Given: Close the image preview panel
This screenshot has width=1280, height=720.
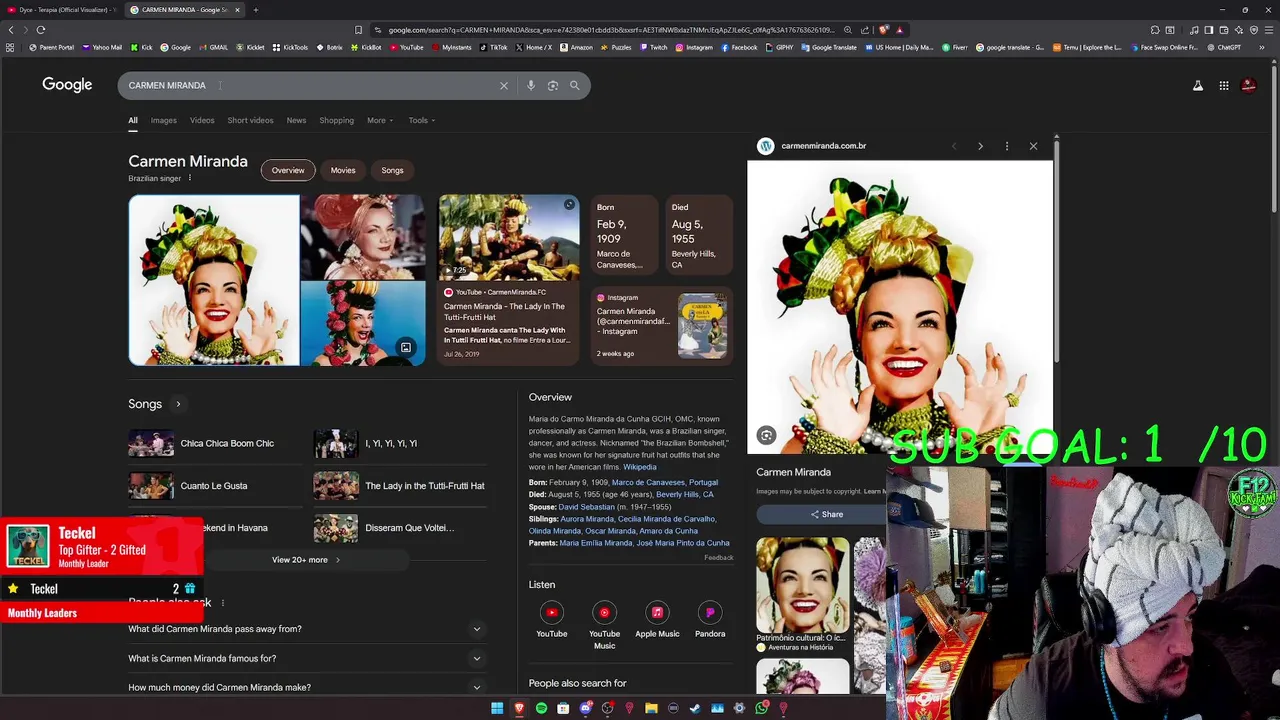Looking at the screenshot, I should pos(1034,146).
